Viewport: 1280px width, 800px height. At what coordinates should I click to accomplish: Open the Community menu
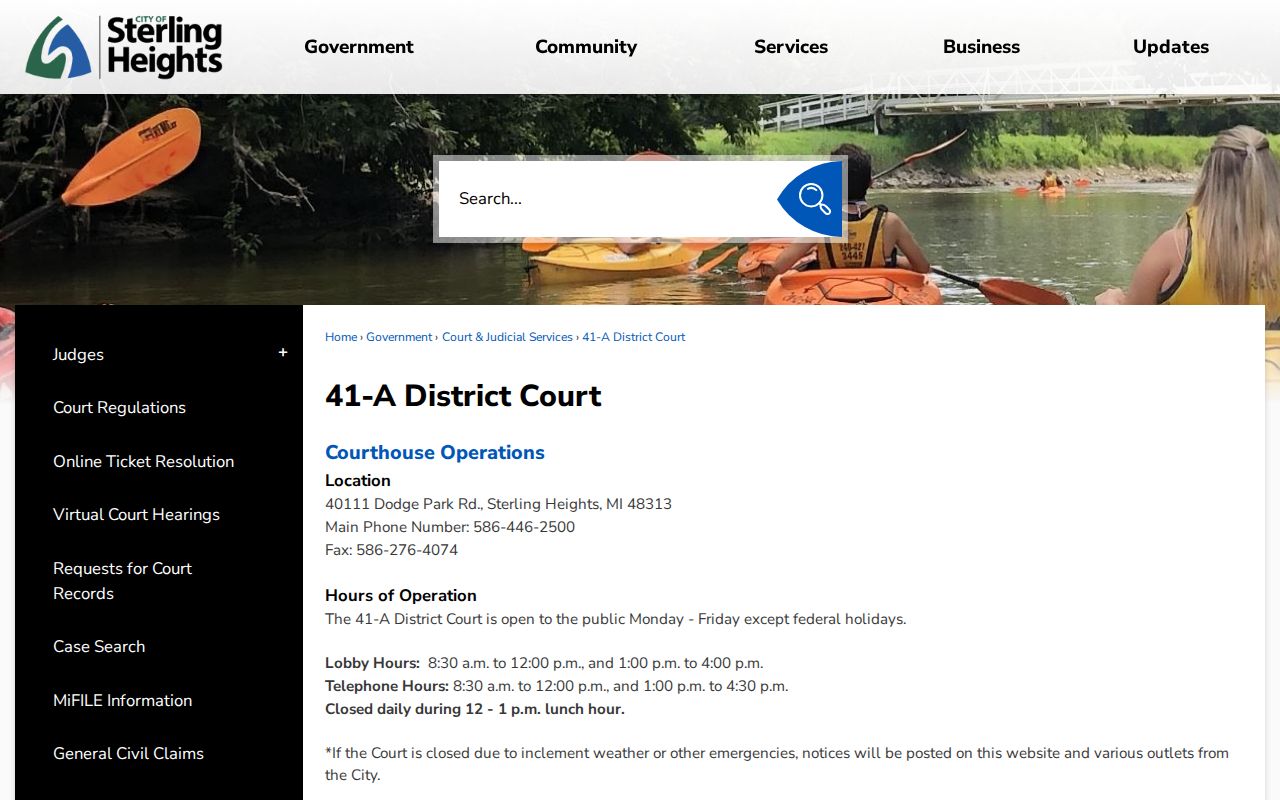(x=586, y=47)
